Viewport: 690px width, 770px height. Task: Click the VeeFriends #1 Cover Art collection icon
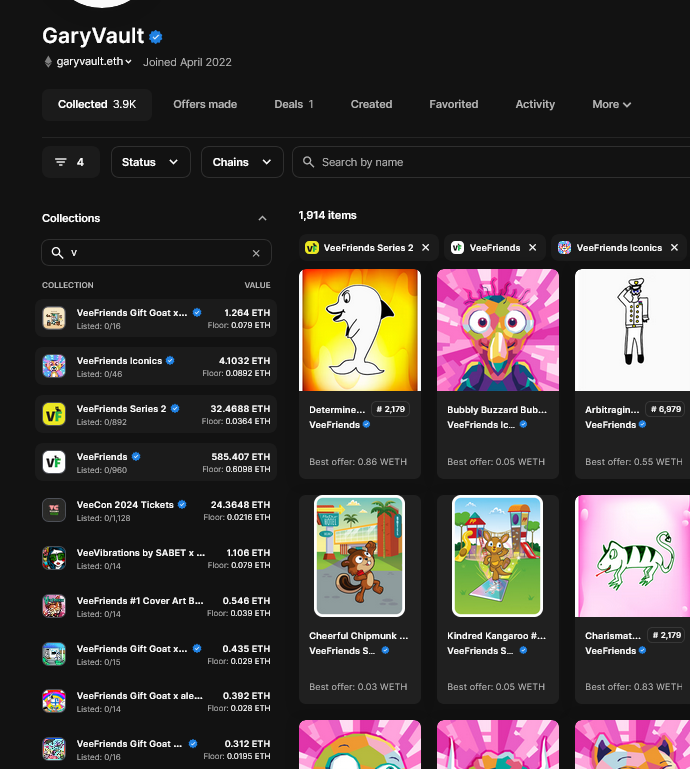(x=54, y=606)
